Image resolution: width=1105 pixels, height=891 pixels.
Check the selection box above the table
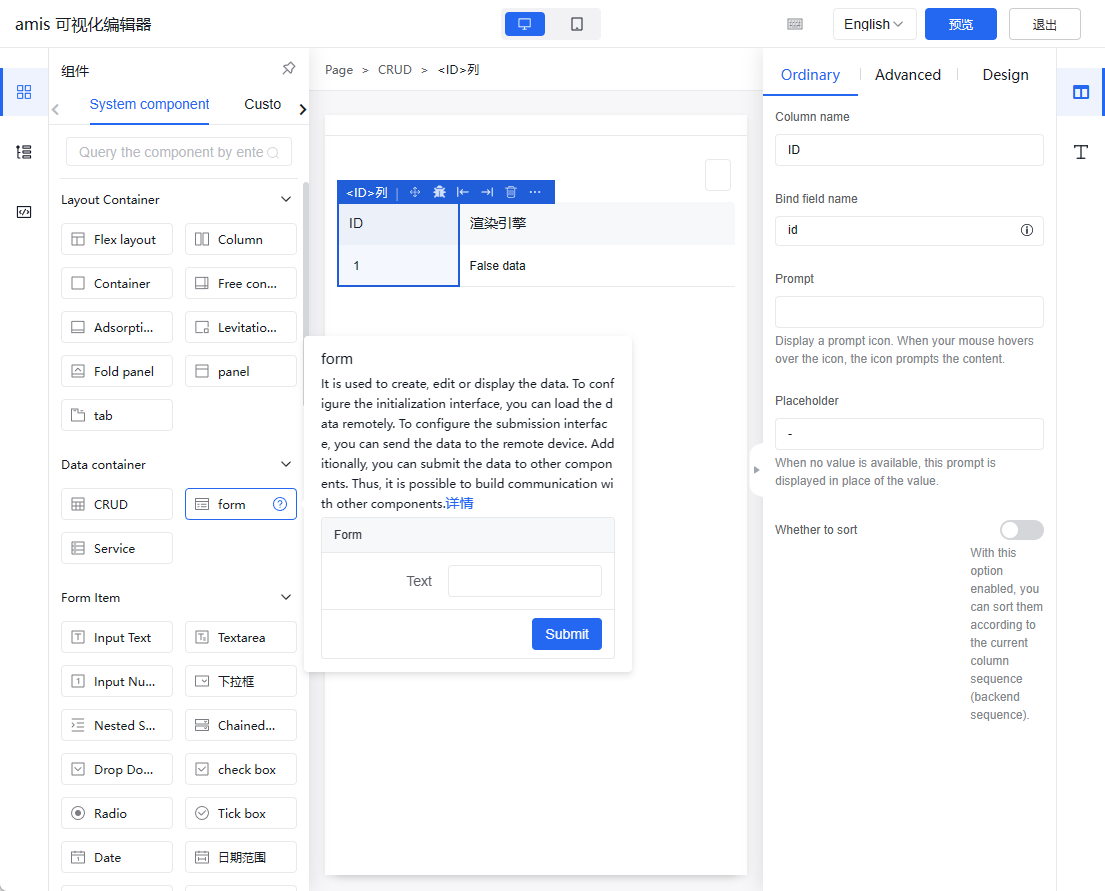pos(718,174)
